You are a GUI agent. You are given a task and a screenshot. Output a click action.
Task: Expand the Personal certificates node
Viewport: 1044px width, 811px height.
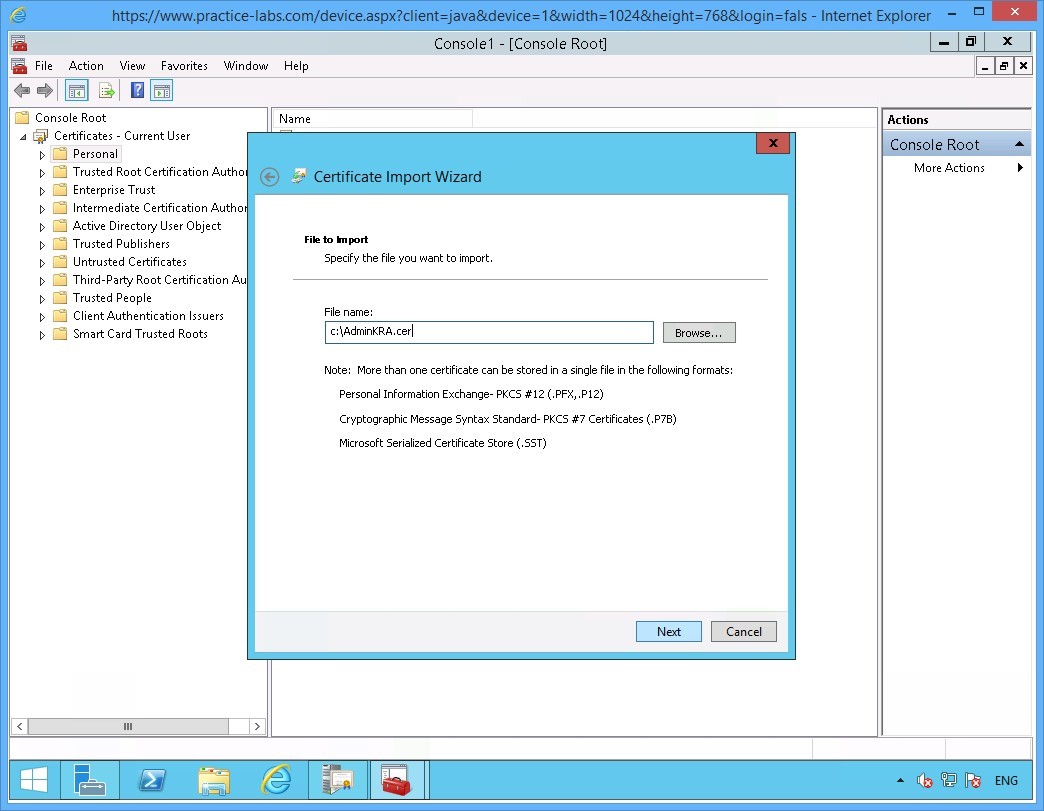40,153
